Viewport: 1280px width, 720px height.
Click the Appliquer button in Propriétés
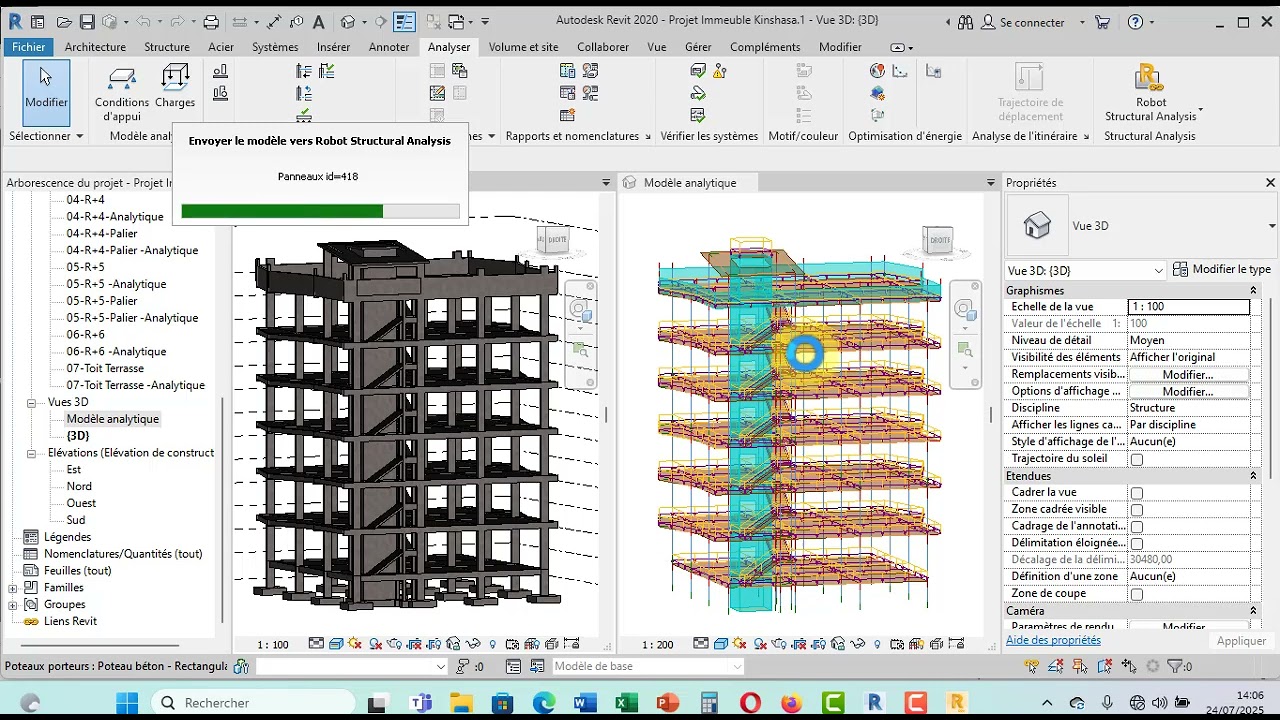click(1241, 641)
